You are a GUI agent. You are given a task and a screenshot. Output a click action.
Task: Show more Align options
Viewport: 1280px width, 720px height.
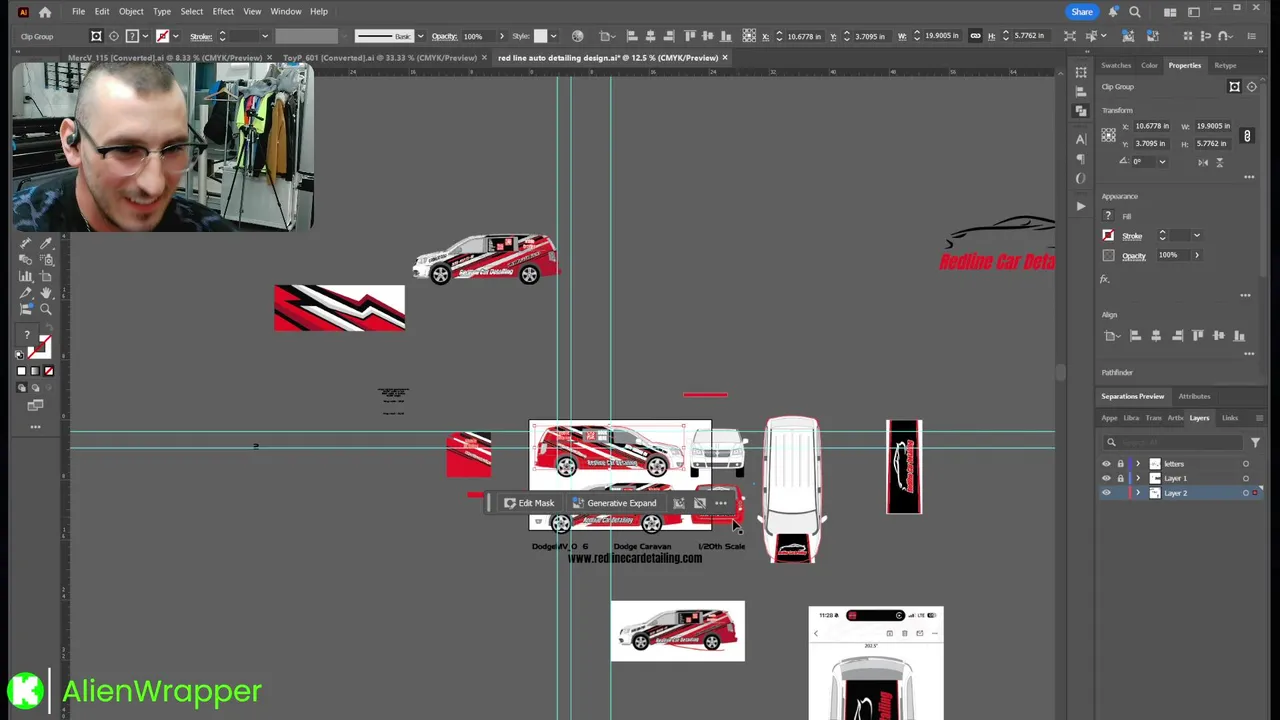pyautogui.click(x=1249, y=353)
